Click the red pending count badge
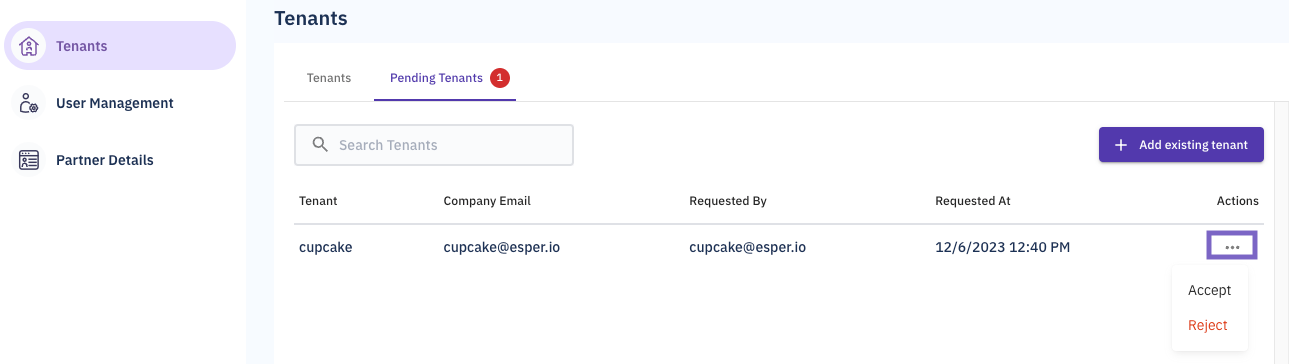The height and width of the screenshot is (364, 1289). click(500, 78)
